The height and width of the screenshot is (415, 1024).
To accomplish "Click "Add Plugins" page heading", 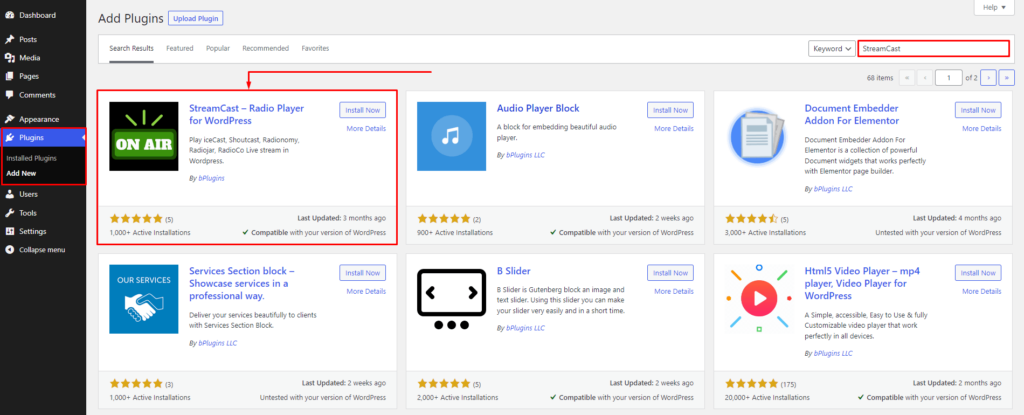I will coord(130,18).
